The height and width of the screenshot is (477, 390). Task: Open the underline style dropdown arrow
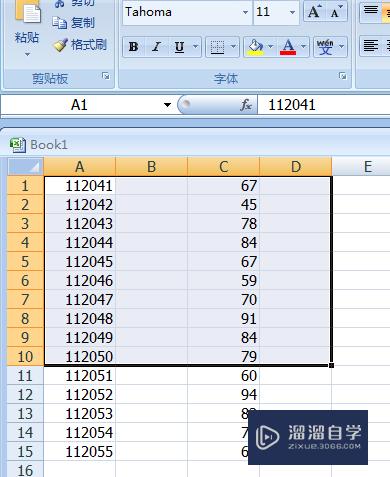[x=196, y=47]
